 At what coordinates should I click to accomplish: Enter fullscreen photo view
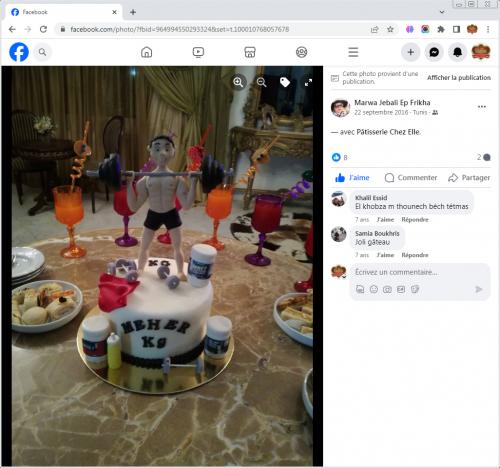point(308,82)
